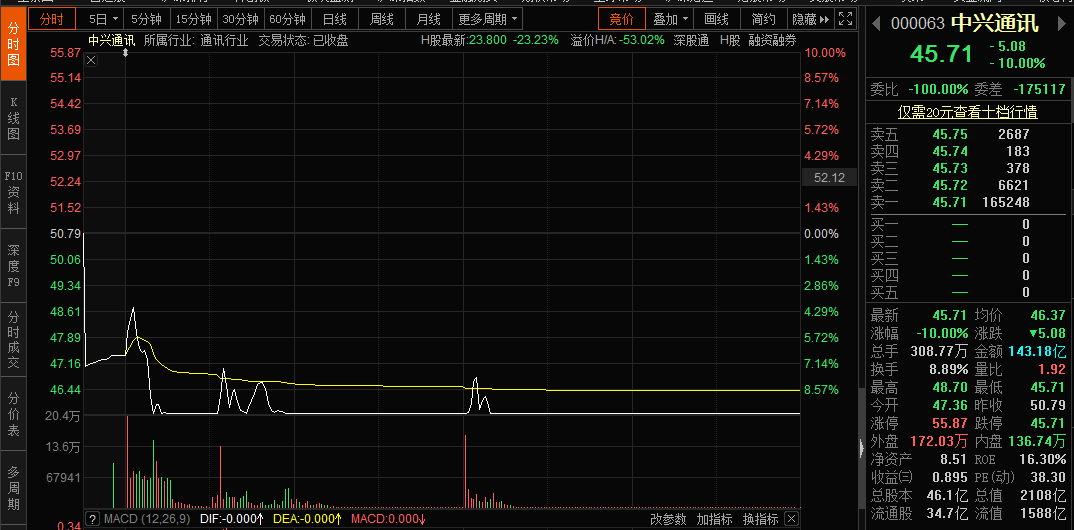Click the H股 tag

(729, 40)
